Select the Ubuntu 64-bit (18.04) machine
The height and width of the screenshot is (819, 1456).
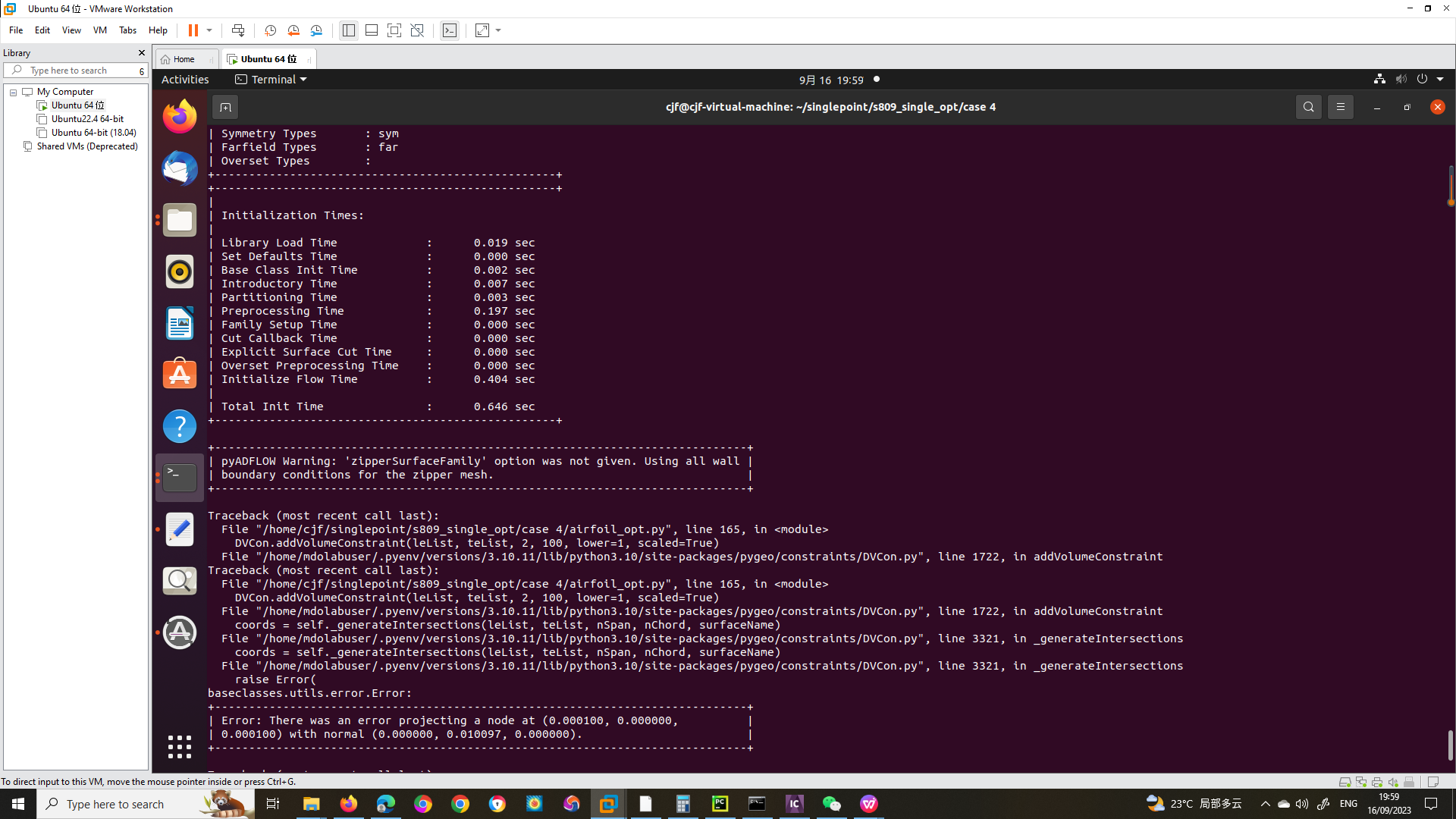click(x=93, y=132)
